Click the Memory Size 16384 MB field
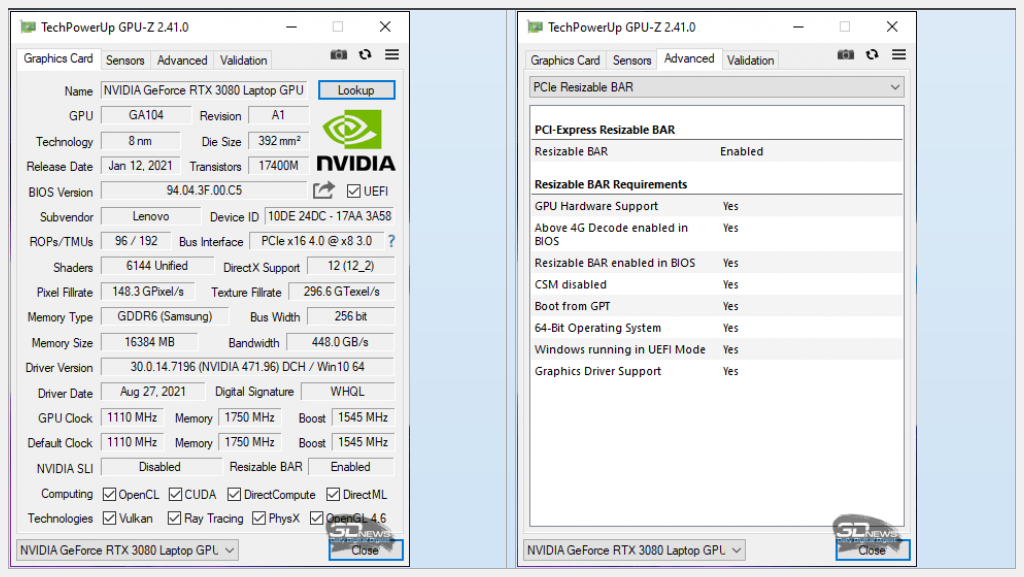Image resolution: width=1024 pixels, height=577 pixels. click(x=150, y=342)
